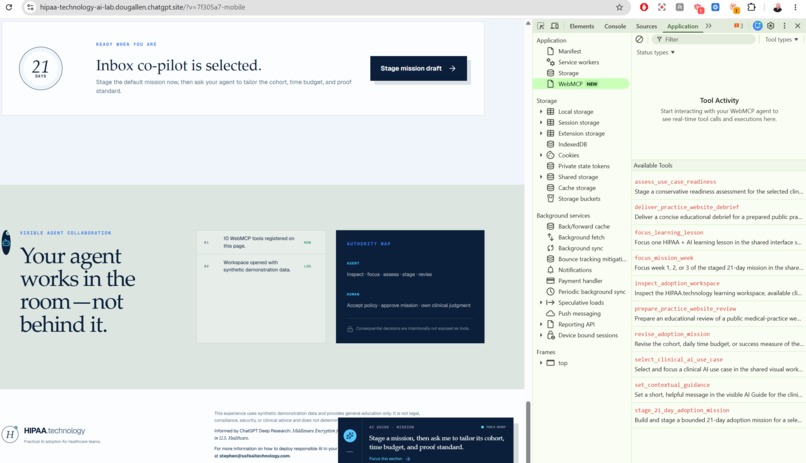Open Background fetch service
Screen dimensions: 806x463
(581, 237)
